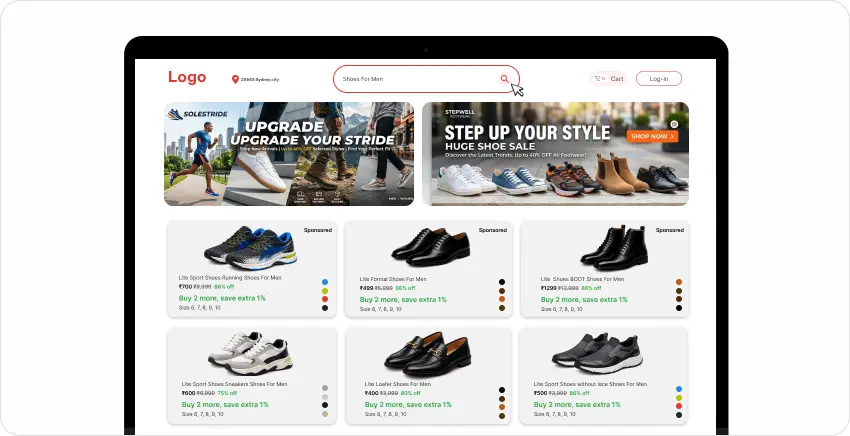850x436 pixels.
Task: Click the Log-in button
Action: coord(659,79)
